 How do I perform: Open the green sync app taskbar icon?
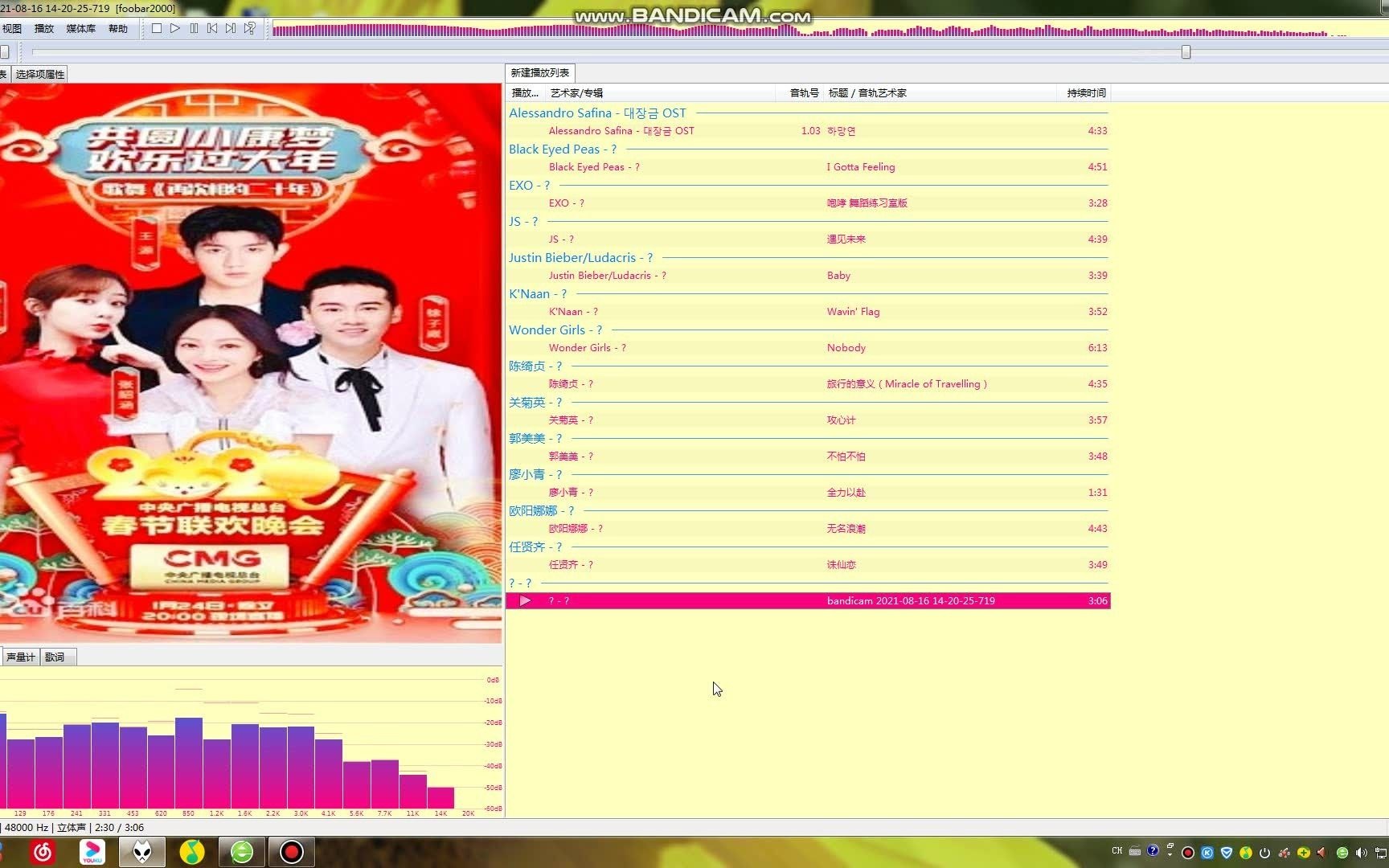[242, 852]
